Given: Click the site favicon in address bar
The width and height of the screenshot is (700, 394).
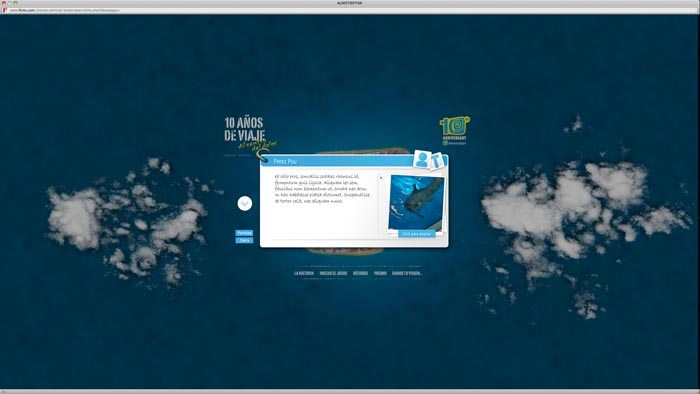Looking at the screenshot, I should pos(5,10).
